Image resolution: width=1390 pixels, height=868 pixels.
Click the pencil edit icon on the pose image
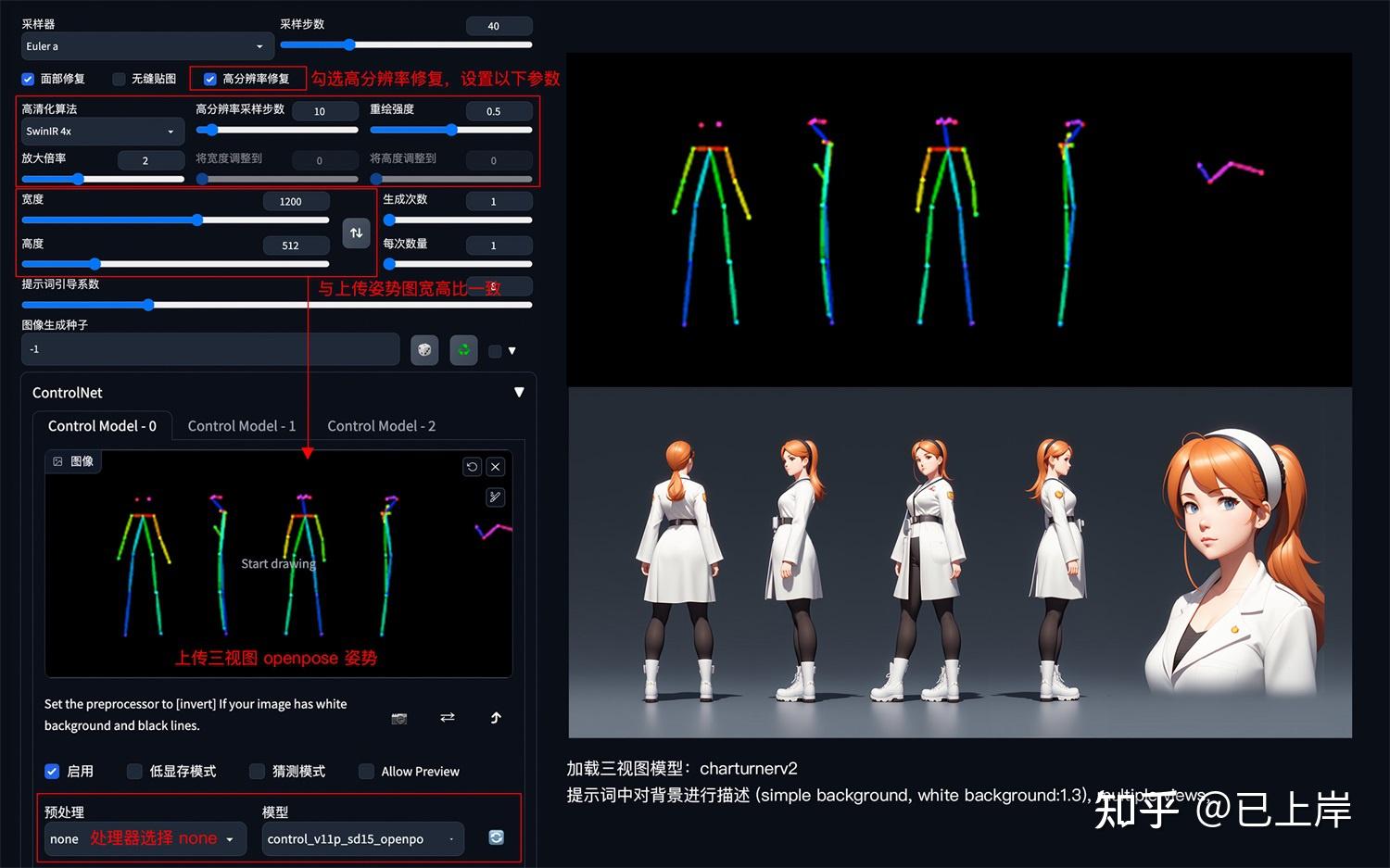[x=495, y=497]
